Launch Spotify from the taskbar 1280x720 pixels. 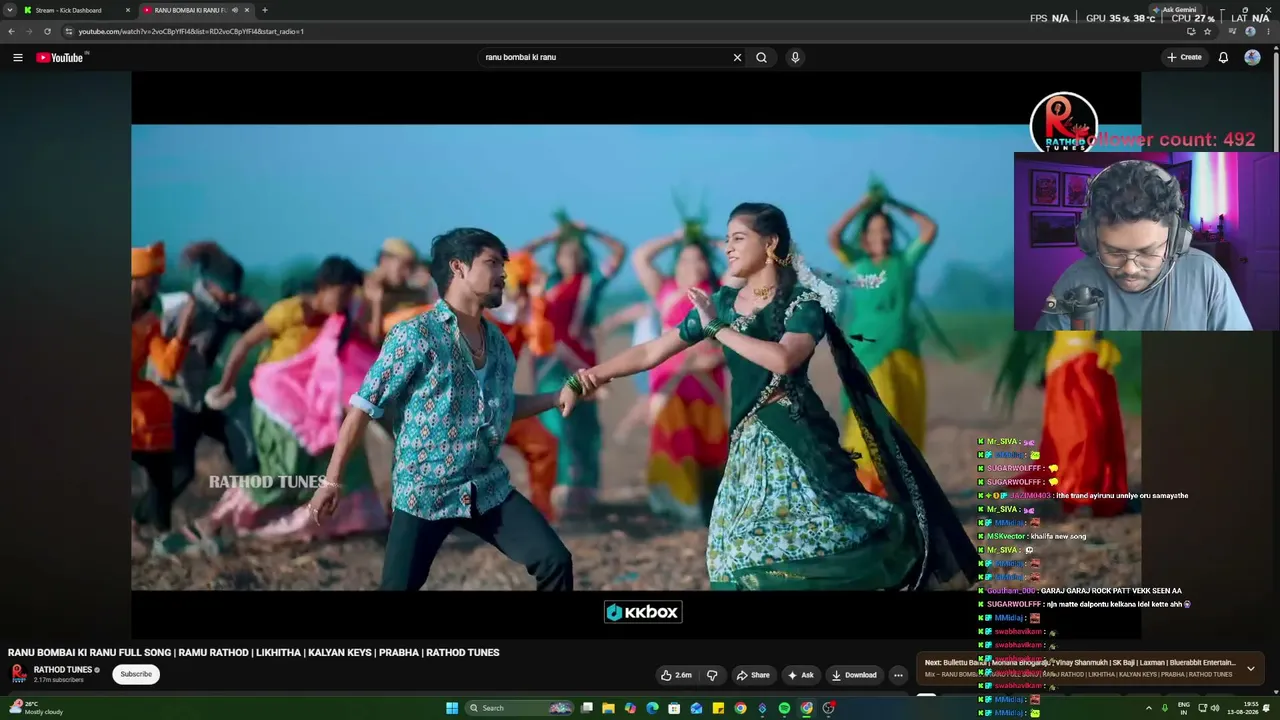784,708
